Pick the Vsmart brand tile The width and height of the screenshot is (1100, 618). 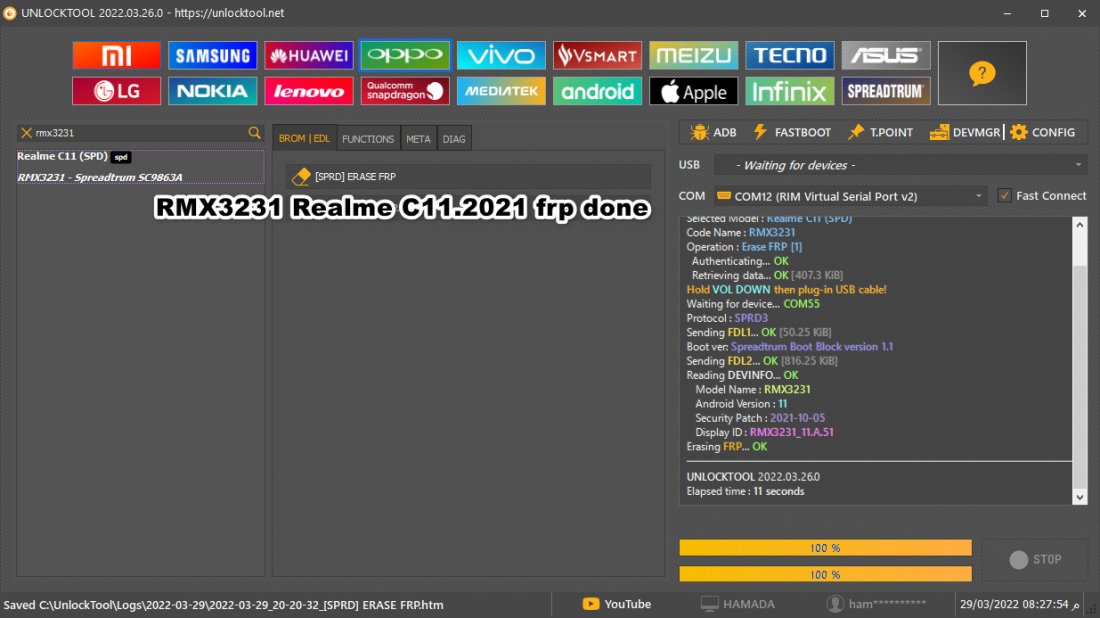tap(597, 55)
